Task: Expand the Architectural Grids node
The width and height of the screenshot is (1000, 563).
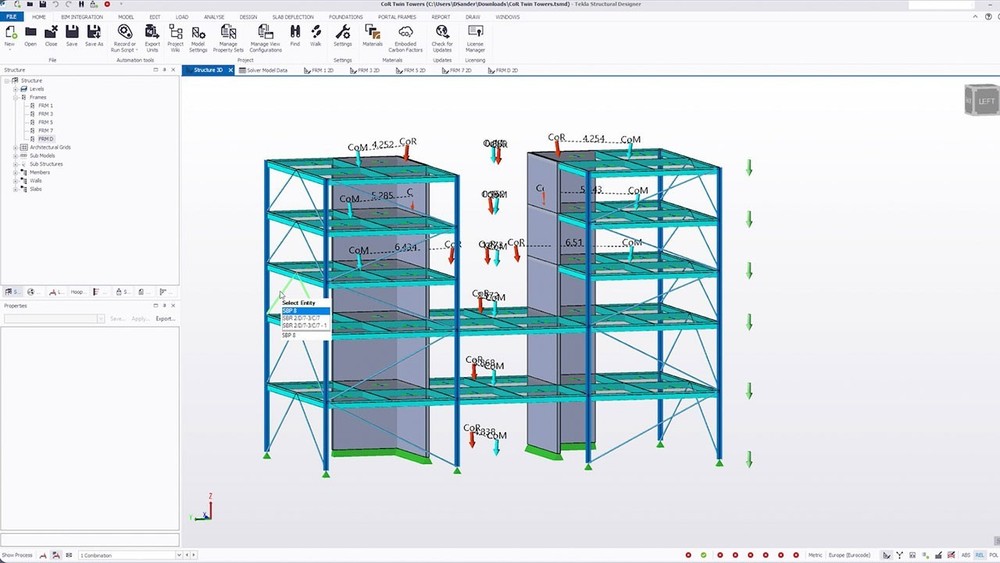Action: click(15, 147)
